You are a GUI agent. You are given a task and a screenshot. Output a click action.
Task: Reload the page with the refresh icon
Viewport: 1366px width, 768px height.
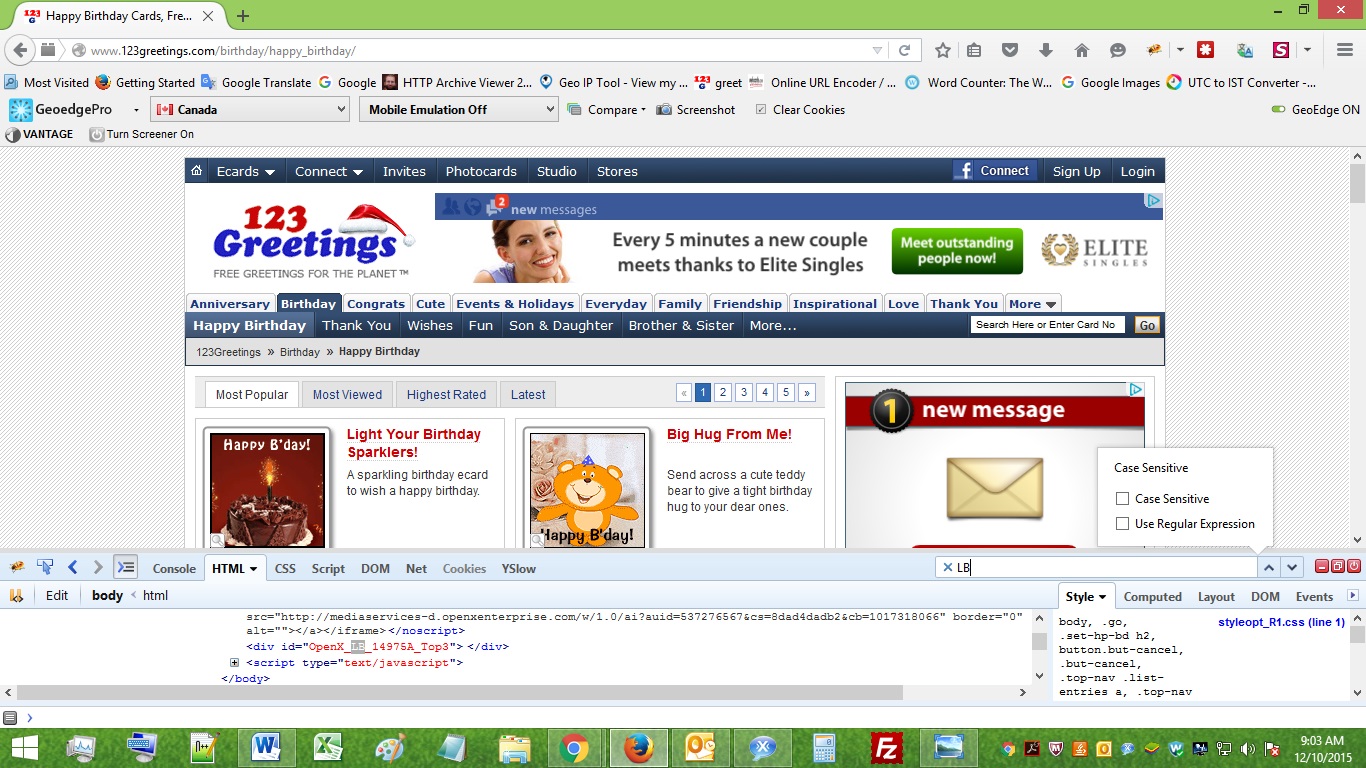pyautogui.click(x=904, y=50)
